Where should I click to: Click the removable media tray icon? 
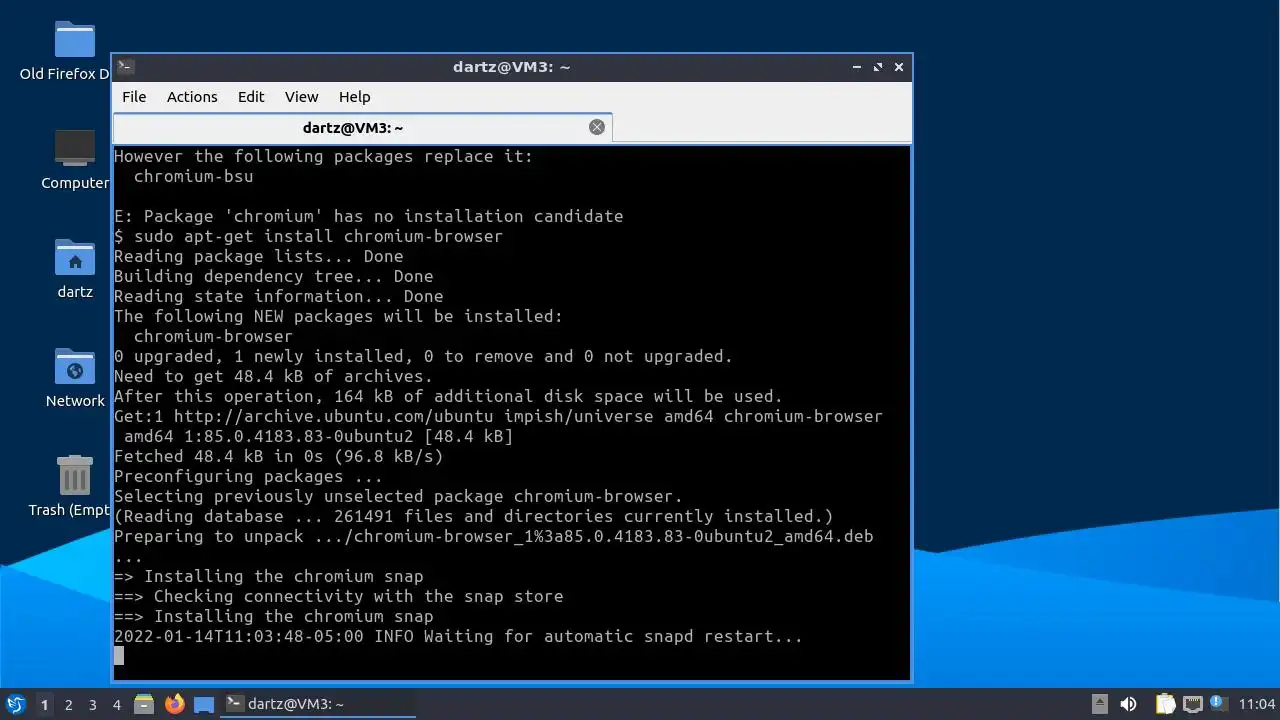tap(1099, 704)
